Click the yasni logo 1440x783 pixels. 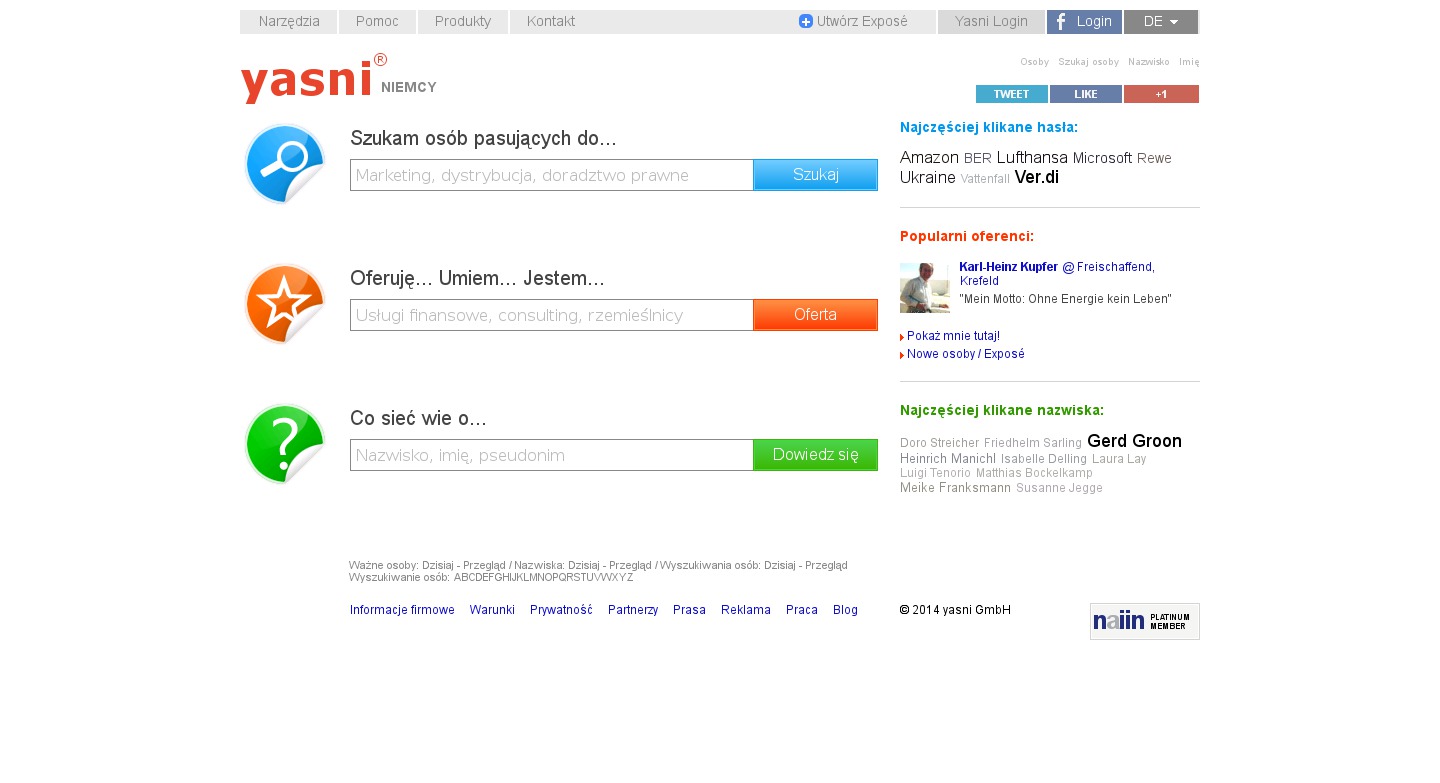tap(314, 78)
